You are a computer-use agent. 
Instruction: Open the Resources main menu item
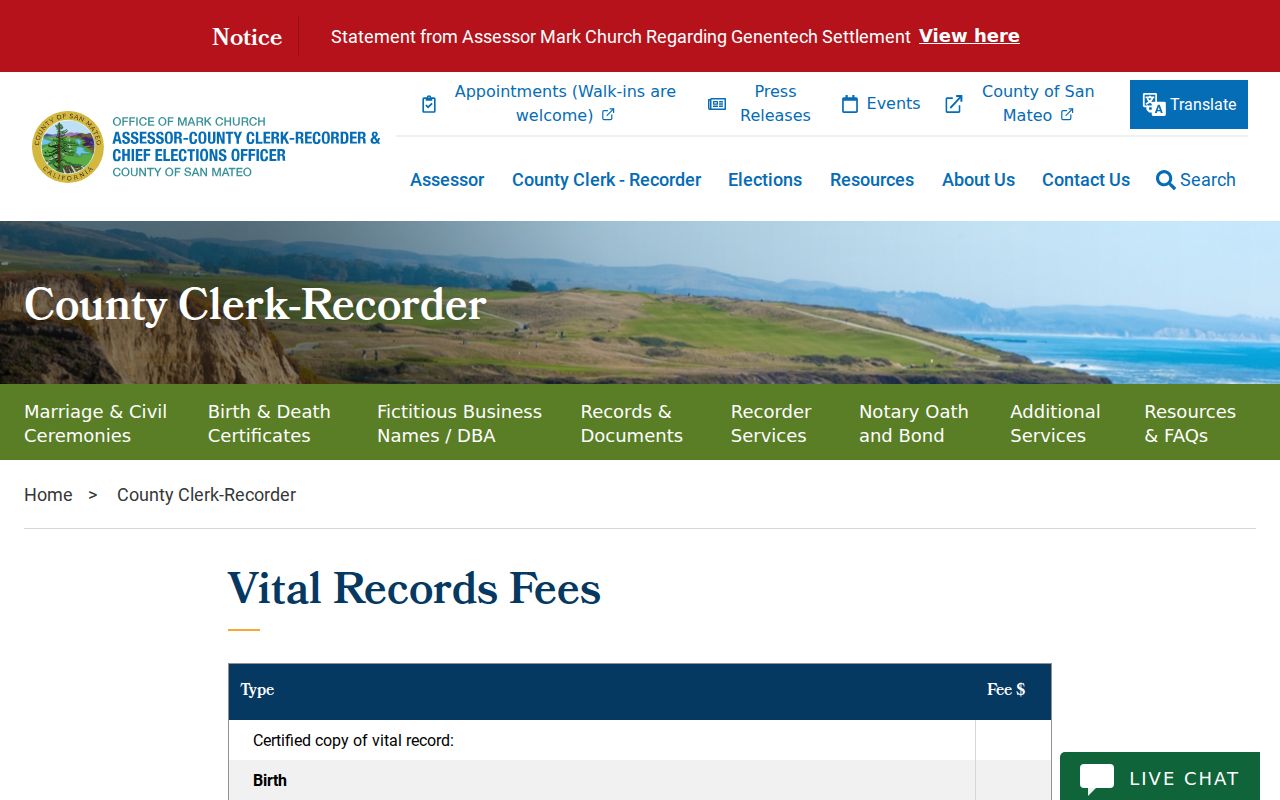(872, 180)
